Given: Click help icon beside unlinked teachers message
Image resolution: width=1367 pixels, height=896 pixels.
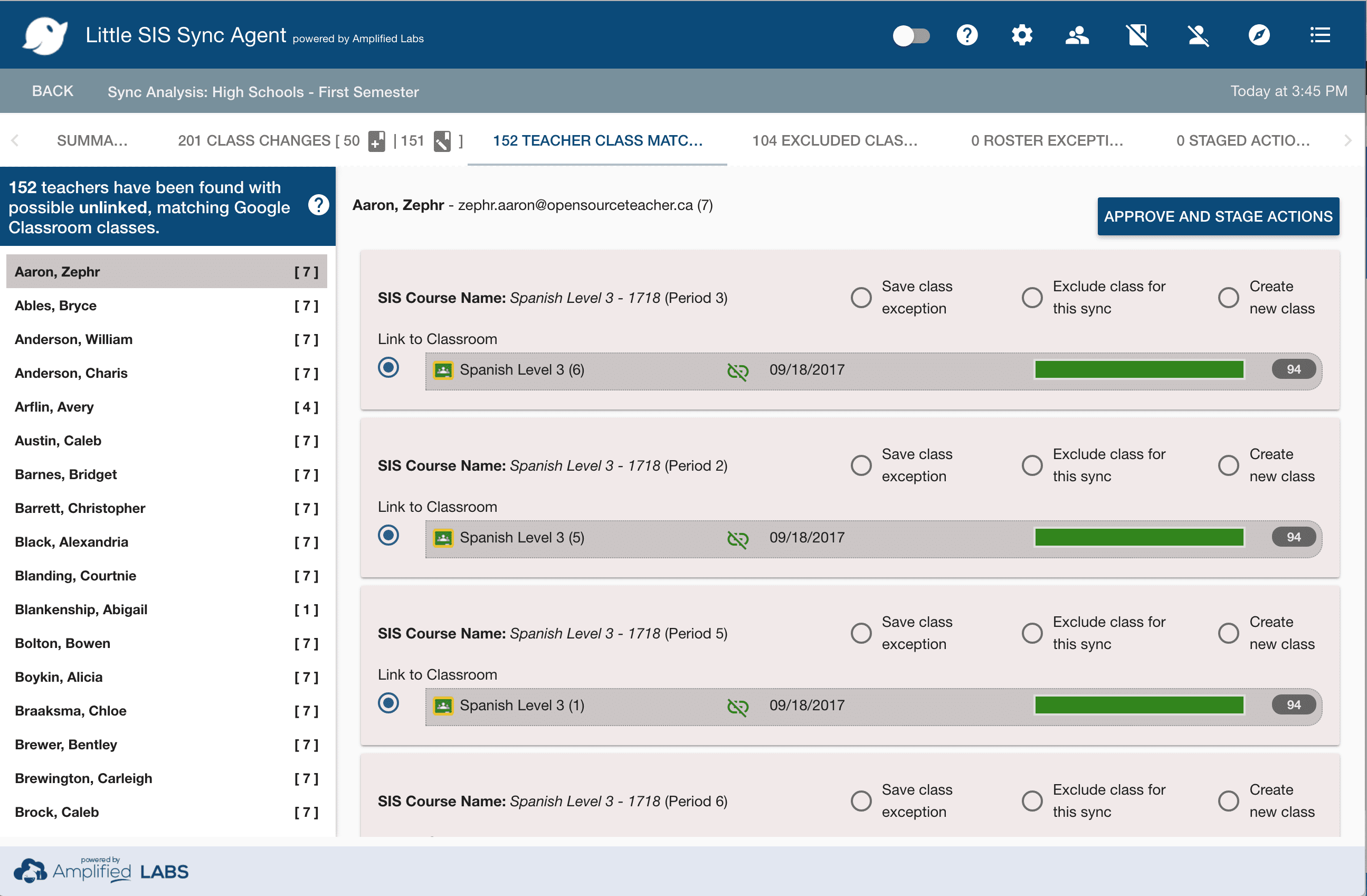Looking at the screenshot, I should [318, 205].
